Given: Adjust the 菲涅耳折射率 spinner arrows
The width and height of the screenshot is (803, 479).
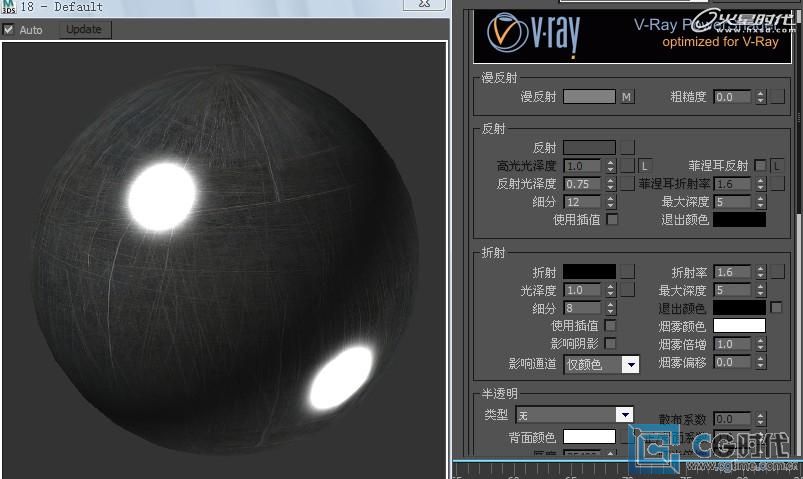Looking at the screenshot, I should [x=760, y=184].
